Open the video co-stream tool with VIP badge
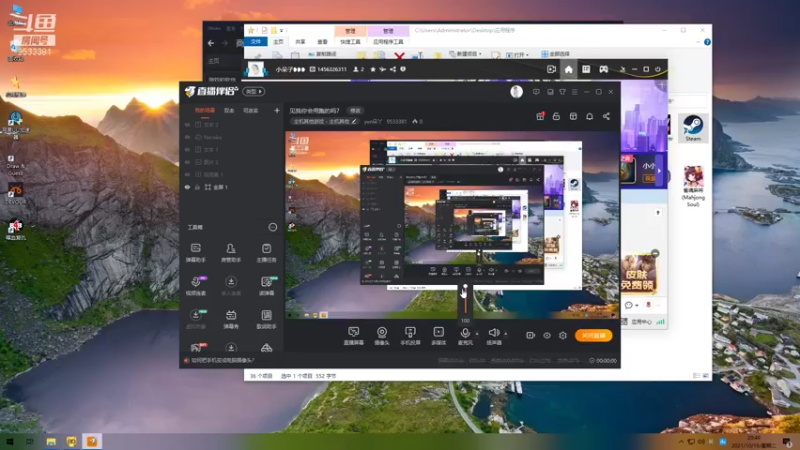Viewport: 800px width, 450px height. click(x=196, y=286)
